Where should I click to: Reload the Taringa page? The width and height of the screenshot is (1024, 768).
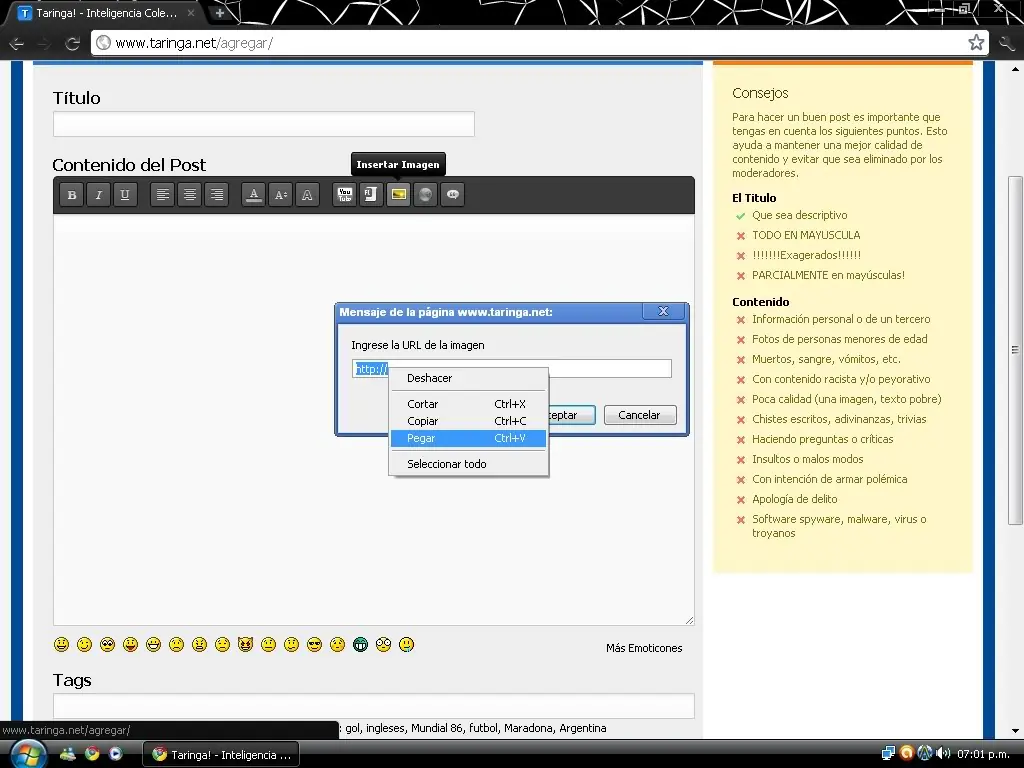72,44
